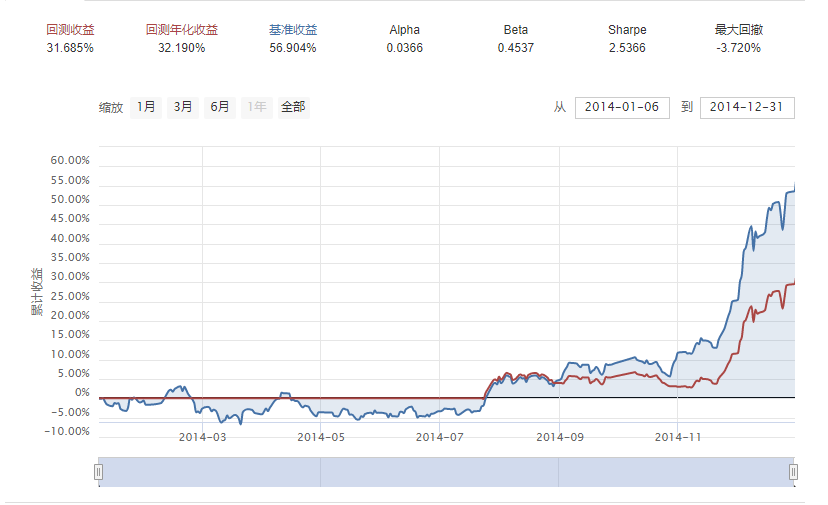828x505 pixels.
Task: Click the value 32.190%
Action: pos(182,48)
